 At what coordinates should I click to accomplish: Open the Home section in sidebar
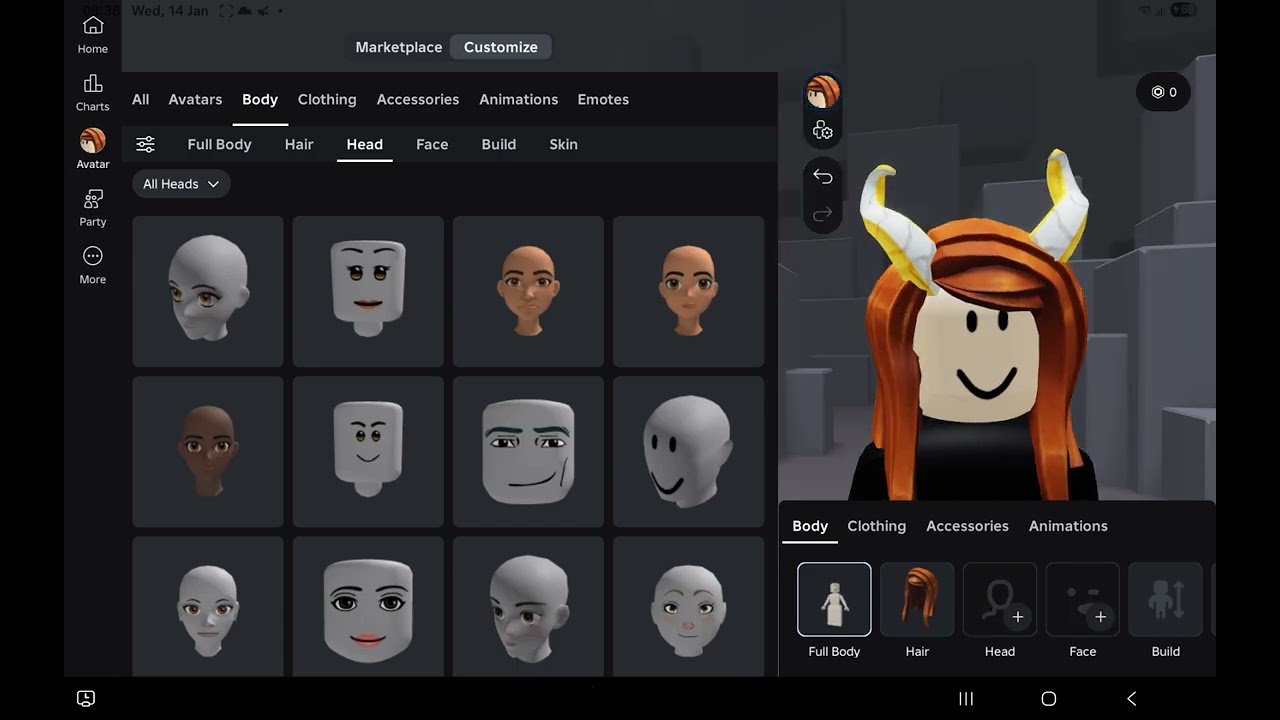click(93, 34)
